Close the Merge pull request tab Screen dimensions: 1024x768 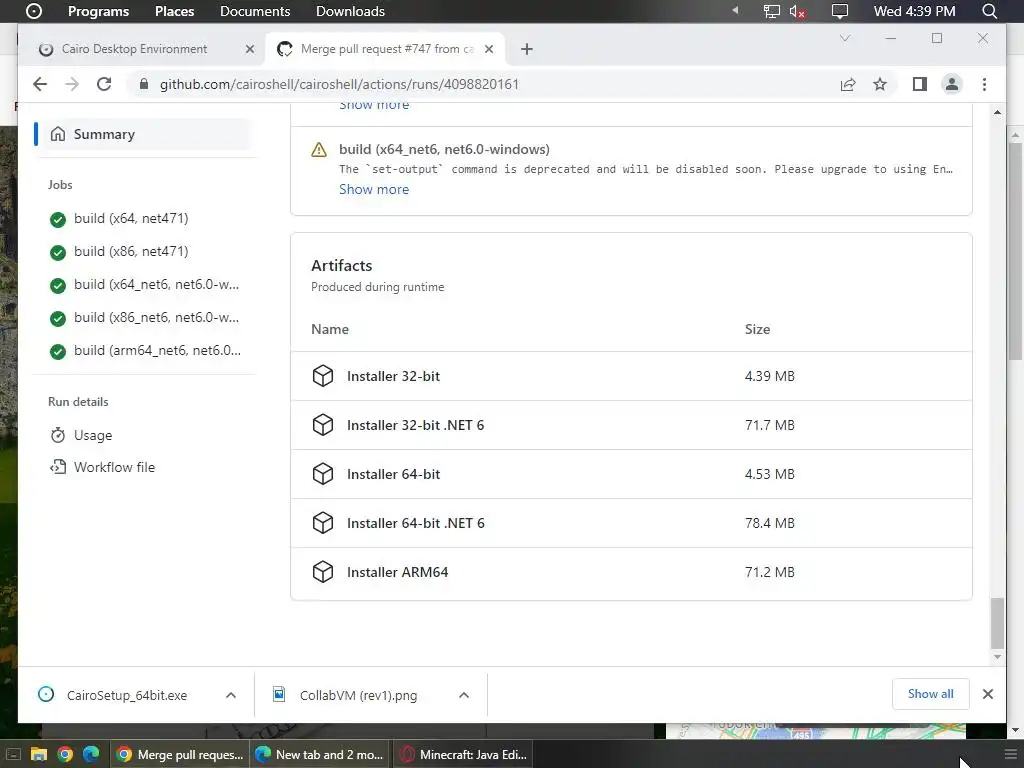click(489, 49)
